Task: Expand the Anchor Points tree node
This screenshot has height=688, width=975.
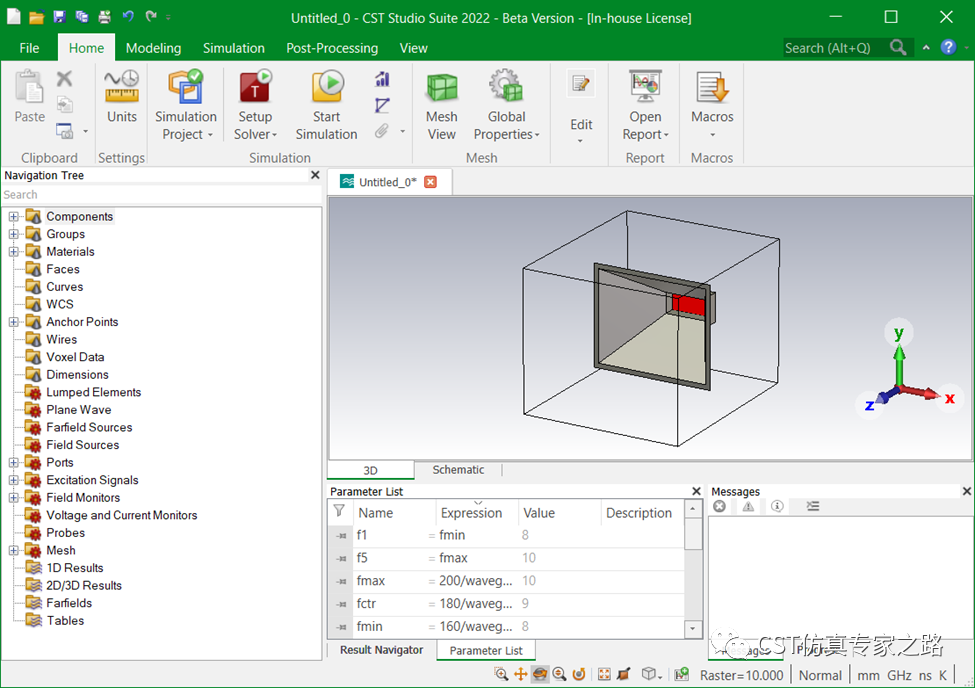Action: point(14,322)
